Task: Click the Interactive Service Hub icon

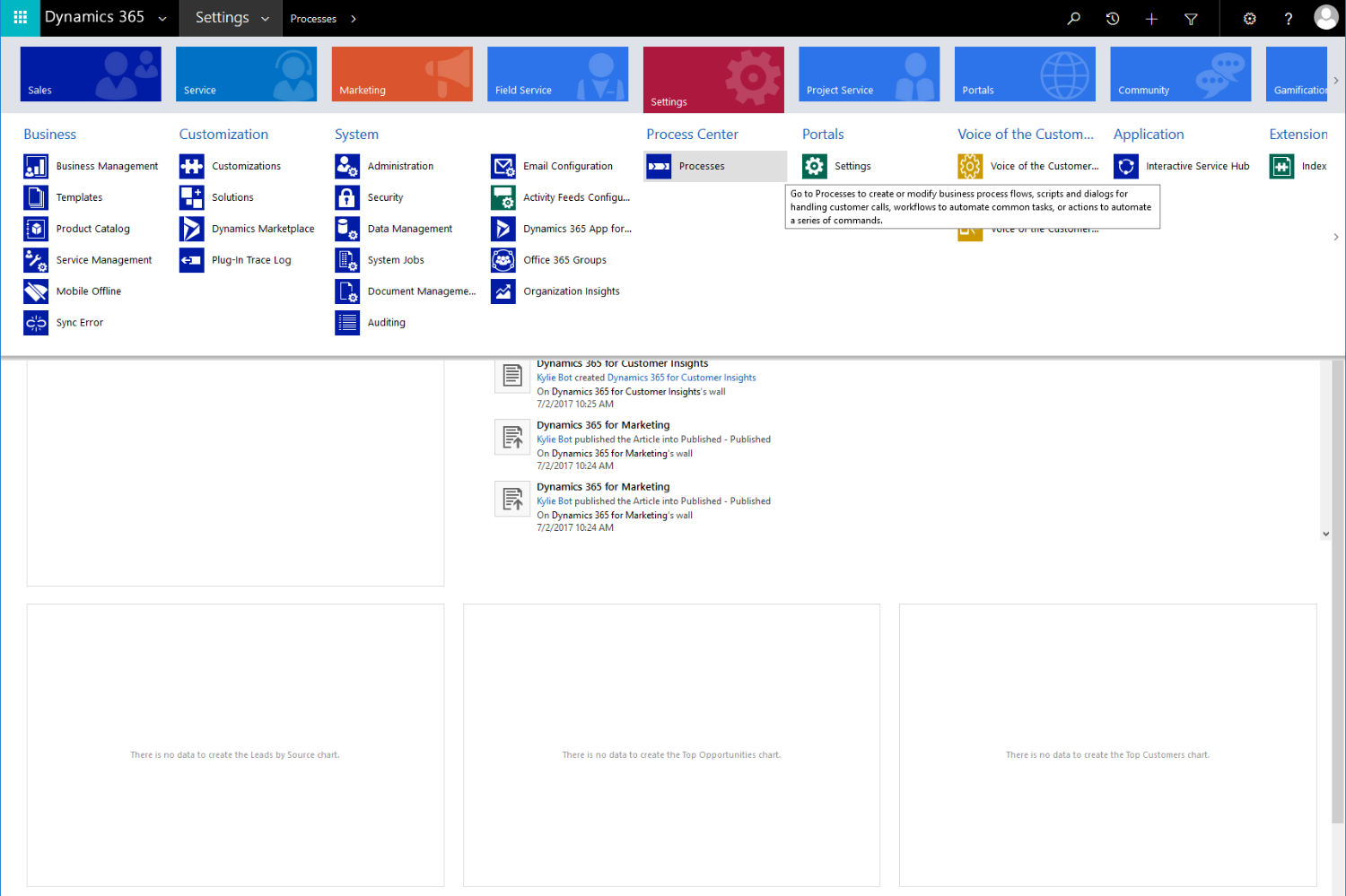Action: pyautogui.click(x=1126, y=166)
